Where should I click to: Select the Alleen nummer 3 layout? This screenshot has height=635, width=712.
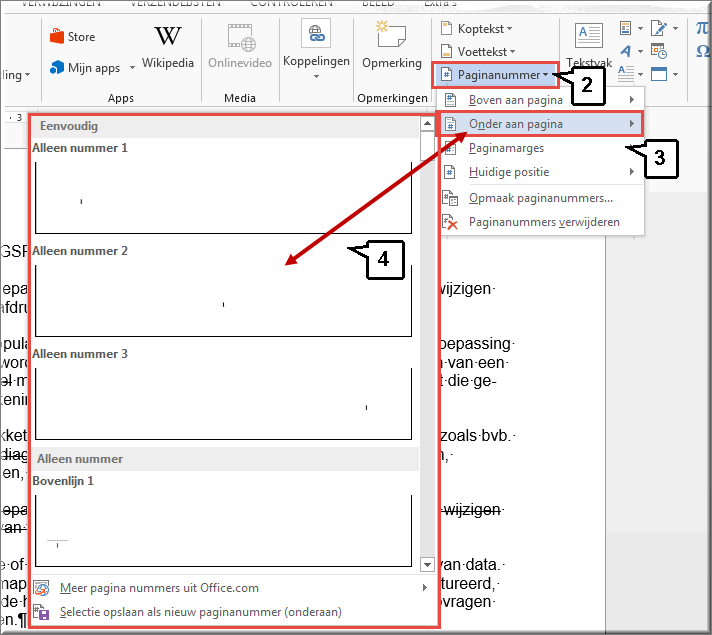224,396
